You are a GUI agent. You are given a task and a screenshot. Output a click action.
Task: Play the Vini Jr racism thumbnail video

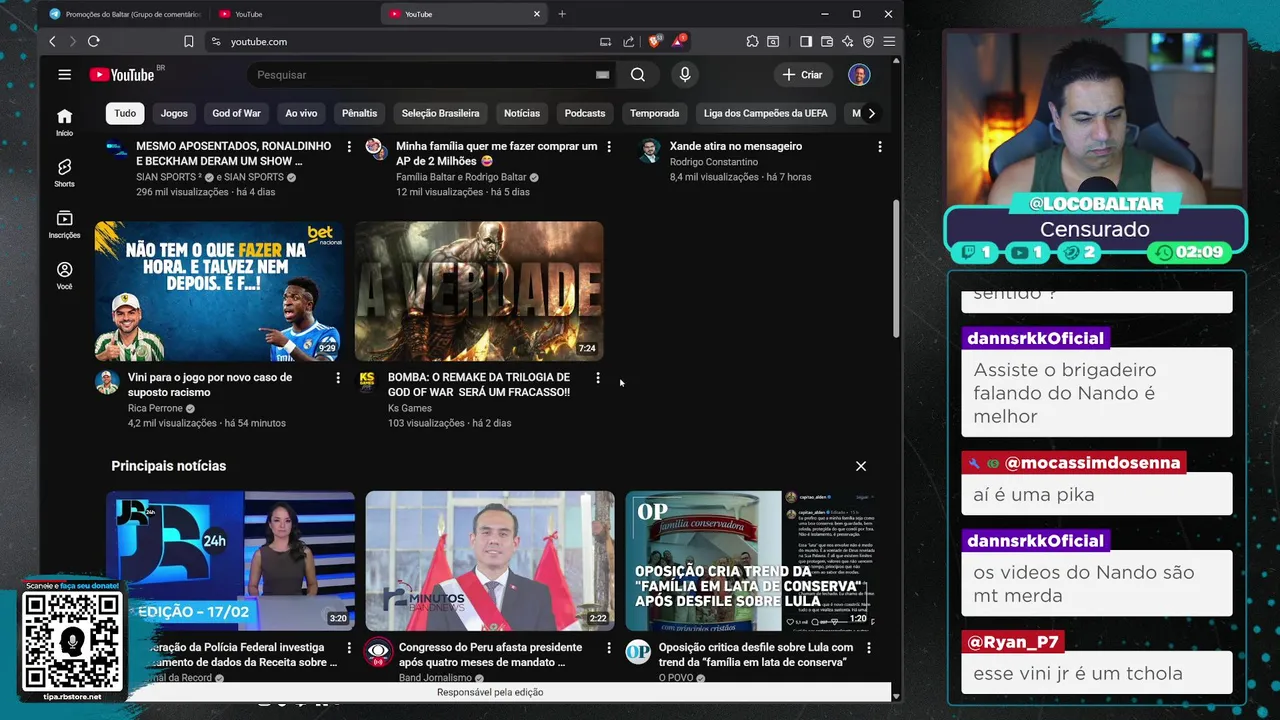pos(219,291)
